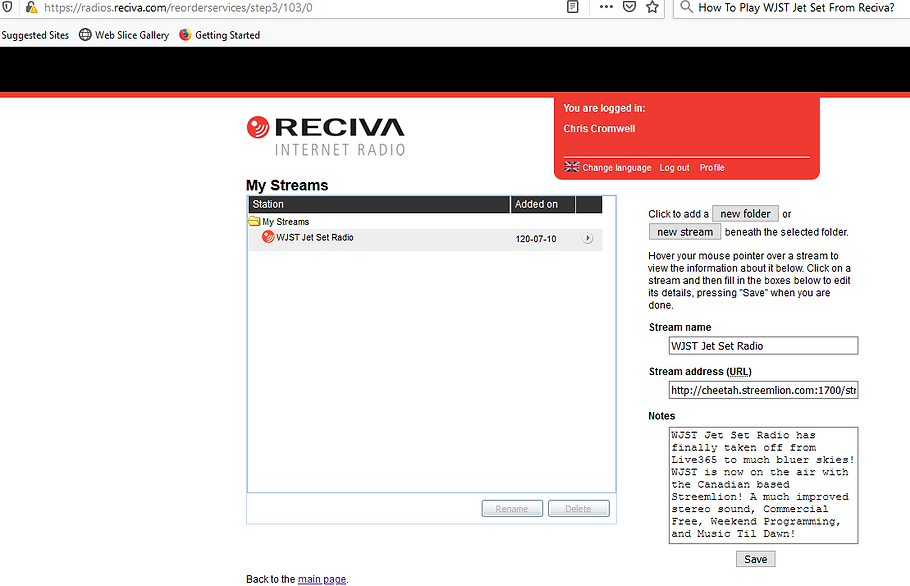Focus the Stream name input field
The image size is (910, 586).
coord(763,346)
